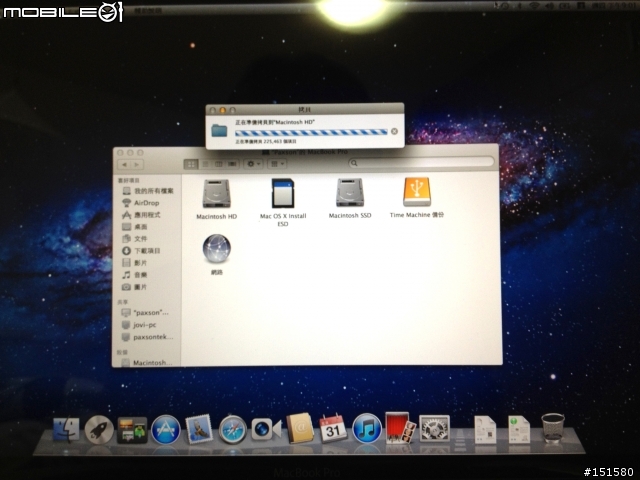This screenshot has width=640, height=480.
Task: Launch FaceTime camera icon in Dock
Action: [266, 429]
